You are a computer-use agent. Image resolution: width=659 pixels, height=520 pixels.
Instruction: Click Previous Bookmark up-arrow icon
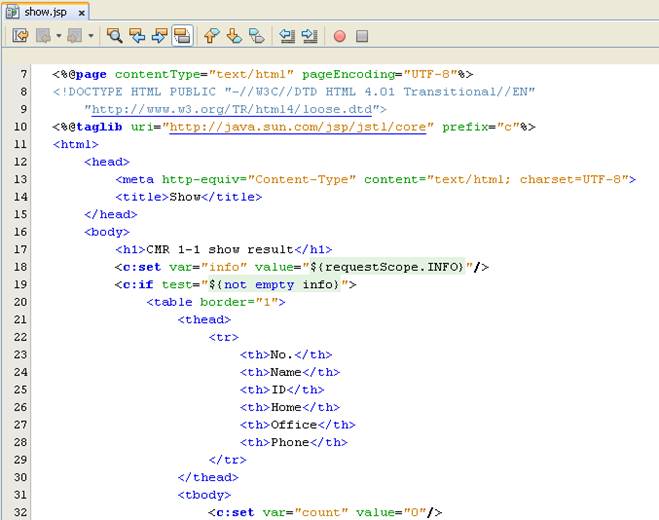[x=212, y=36]
